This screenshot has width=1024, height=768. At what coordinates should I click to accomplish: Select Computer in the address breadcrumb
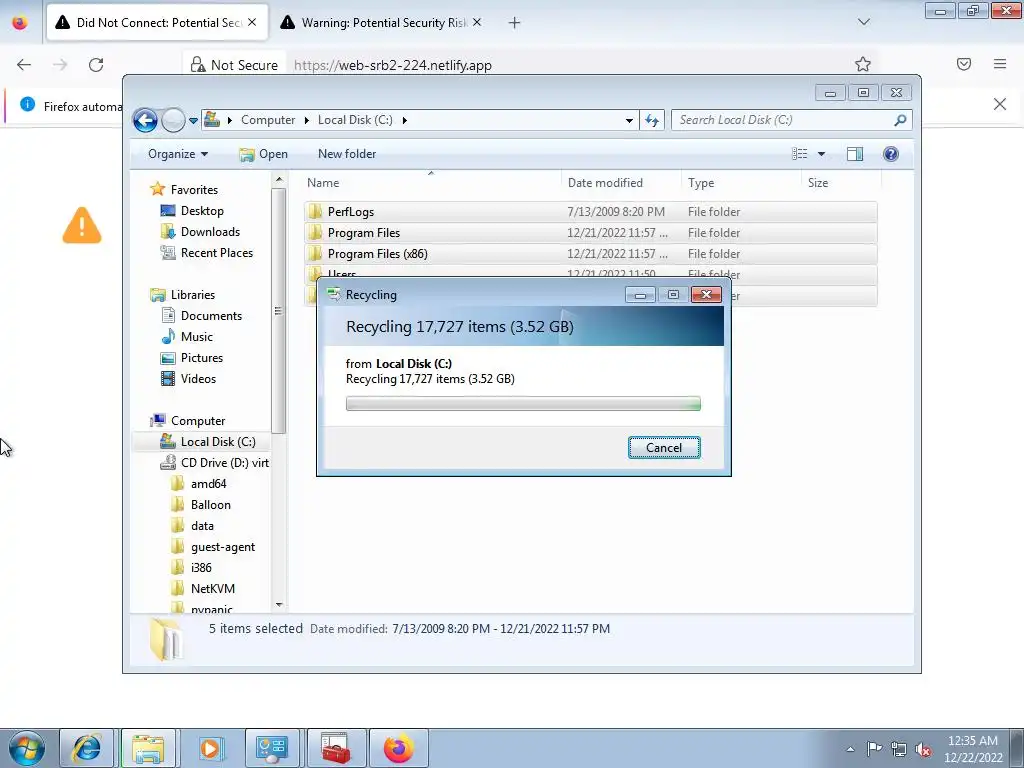[x=268, y=120]
